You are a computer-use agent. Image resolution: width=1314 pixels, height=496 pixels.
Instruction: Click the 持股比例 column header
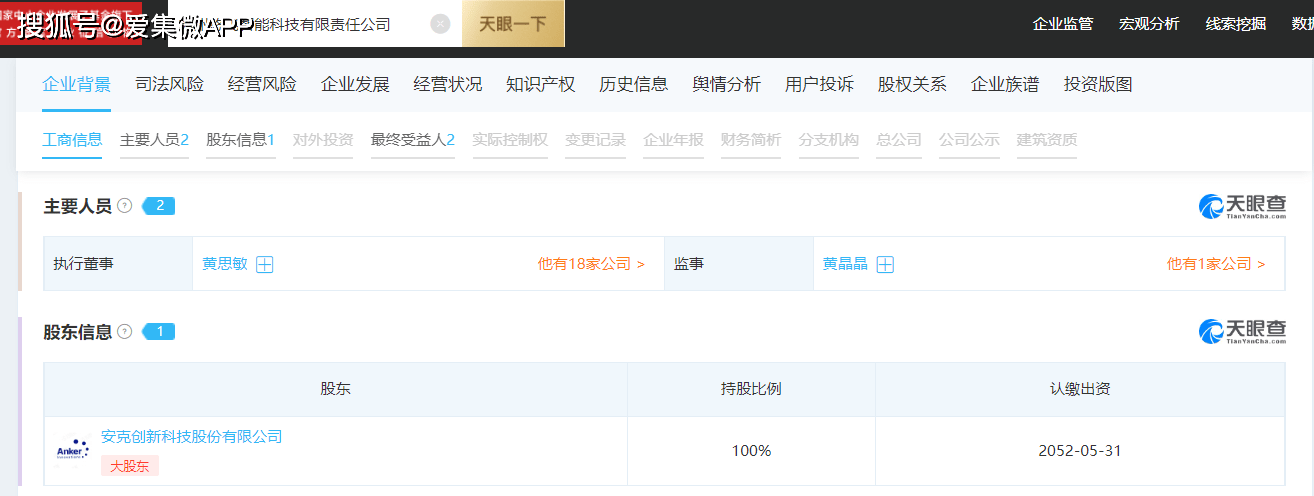[751, 390]
